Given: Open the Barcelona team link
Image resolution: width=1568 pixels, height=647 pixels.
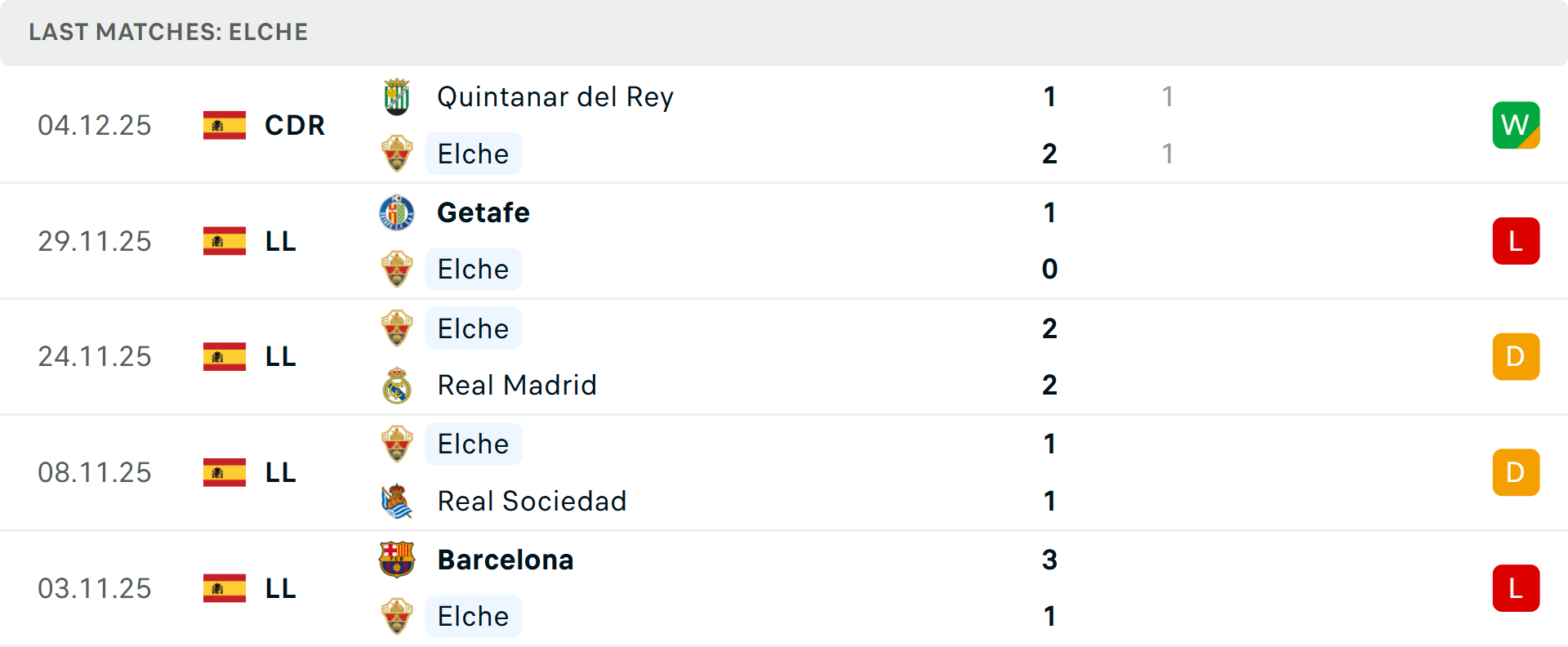Looking at the screenshot, I should tap(506, 560).
